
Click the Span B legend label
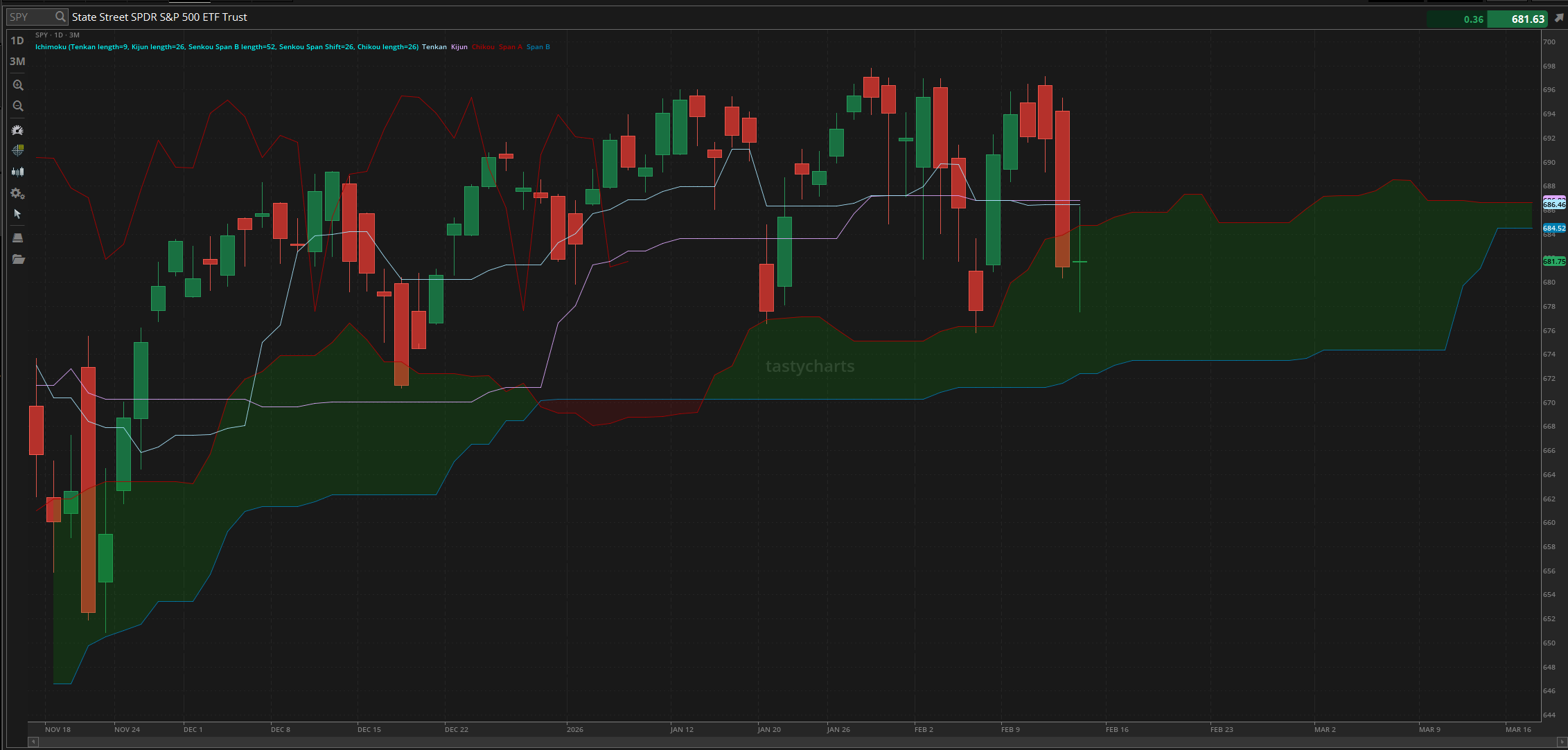pyautogui.click(x=538, y=47)
